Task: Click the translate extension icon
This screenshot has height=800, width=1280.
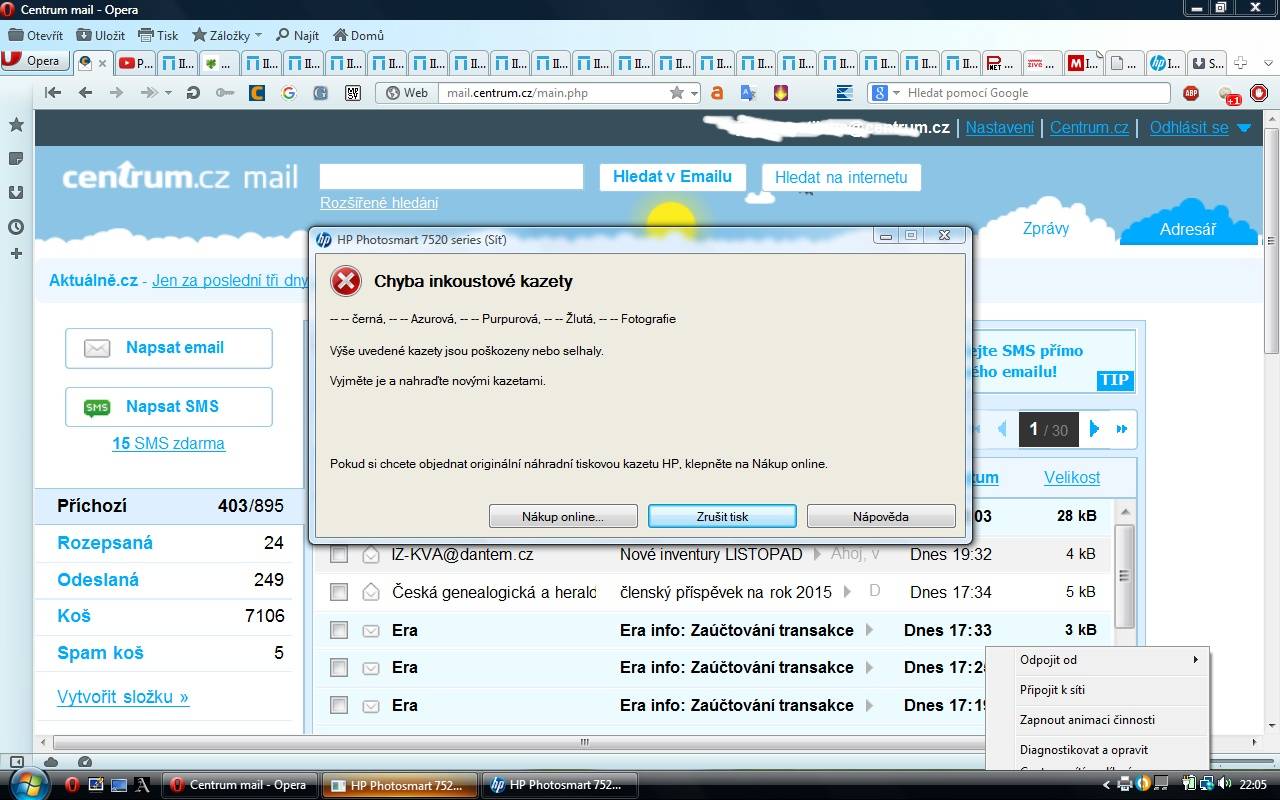Action: (x=748, y=93)
